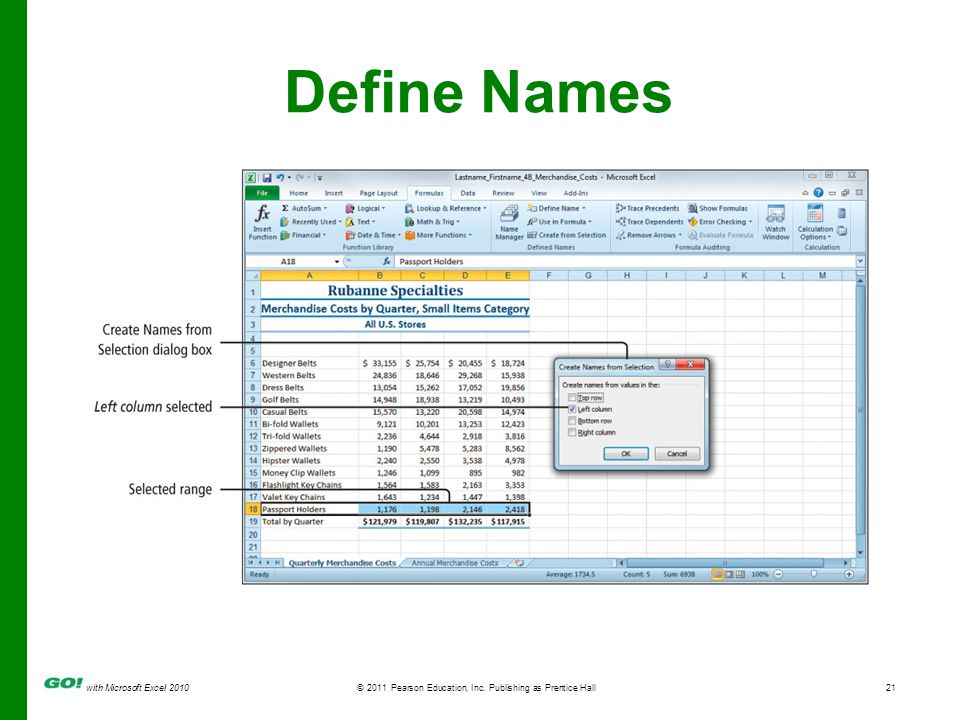Click Error Checking

(720, 222)
